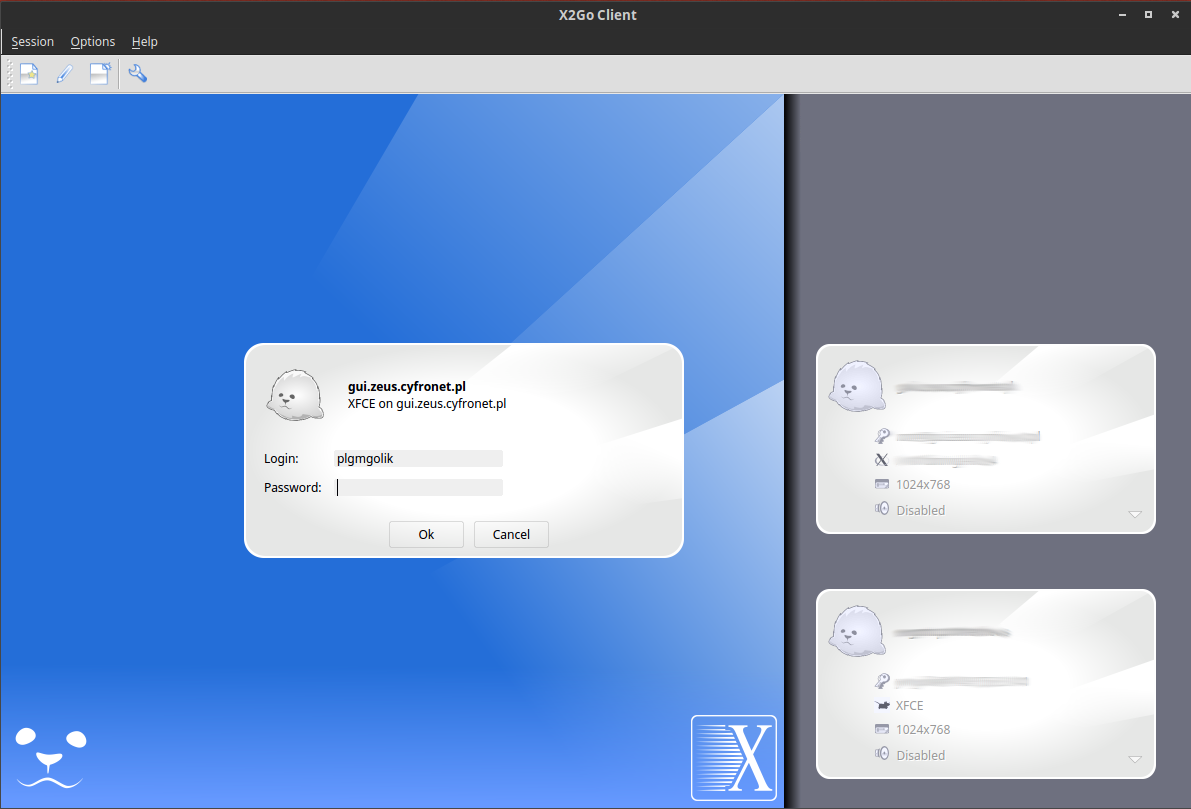Image resolution: width=1191 pixels, height=809 pixels.
Task: Cancel the login dialog
Action: pyautogui.click(x=511, y=534)
